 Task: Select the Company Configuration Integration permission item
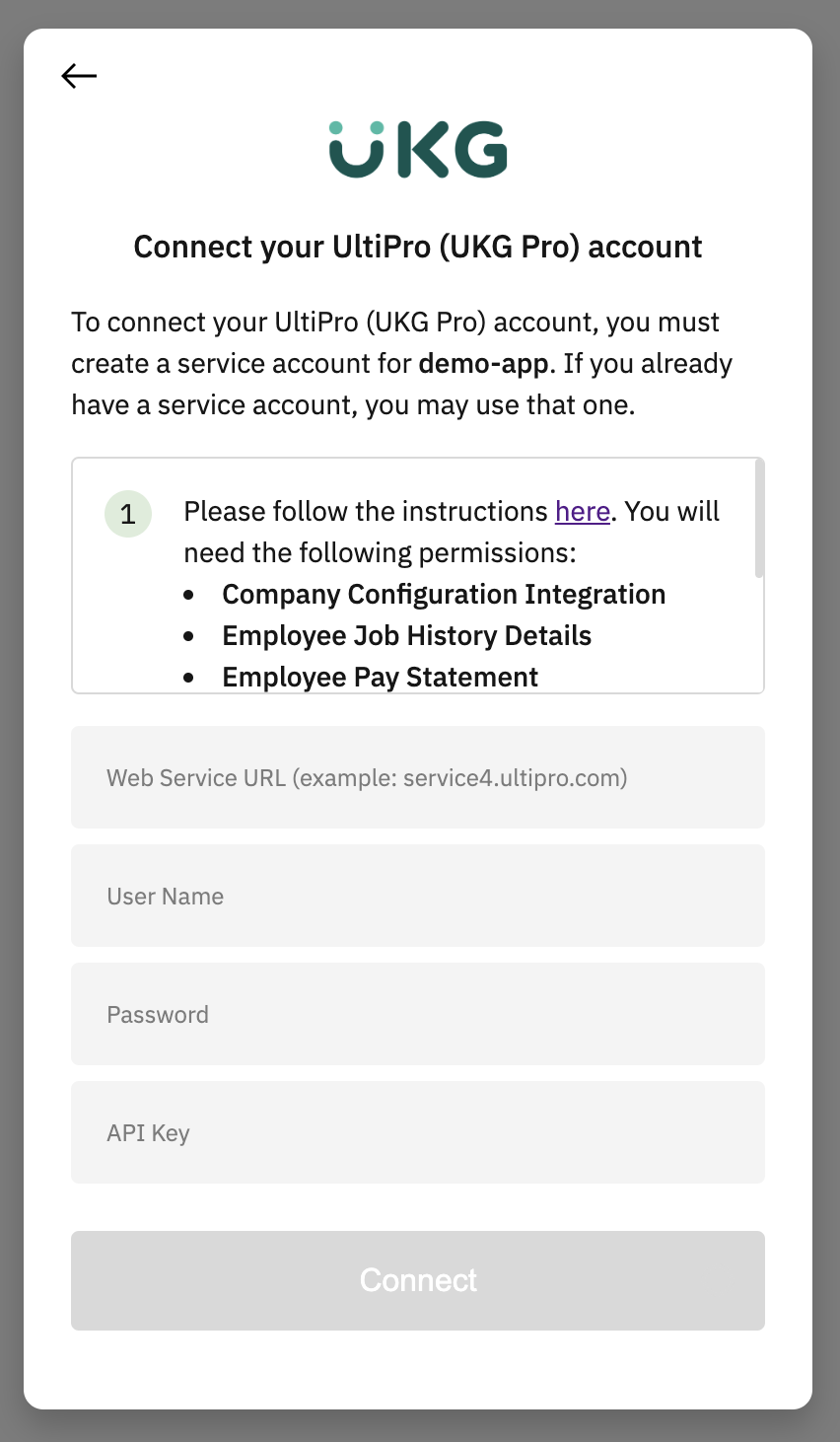pos(444,594)
